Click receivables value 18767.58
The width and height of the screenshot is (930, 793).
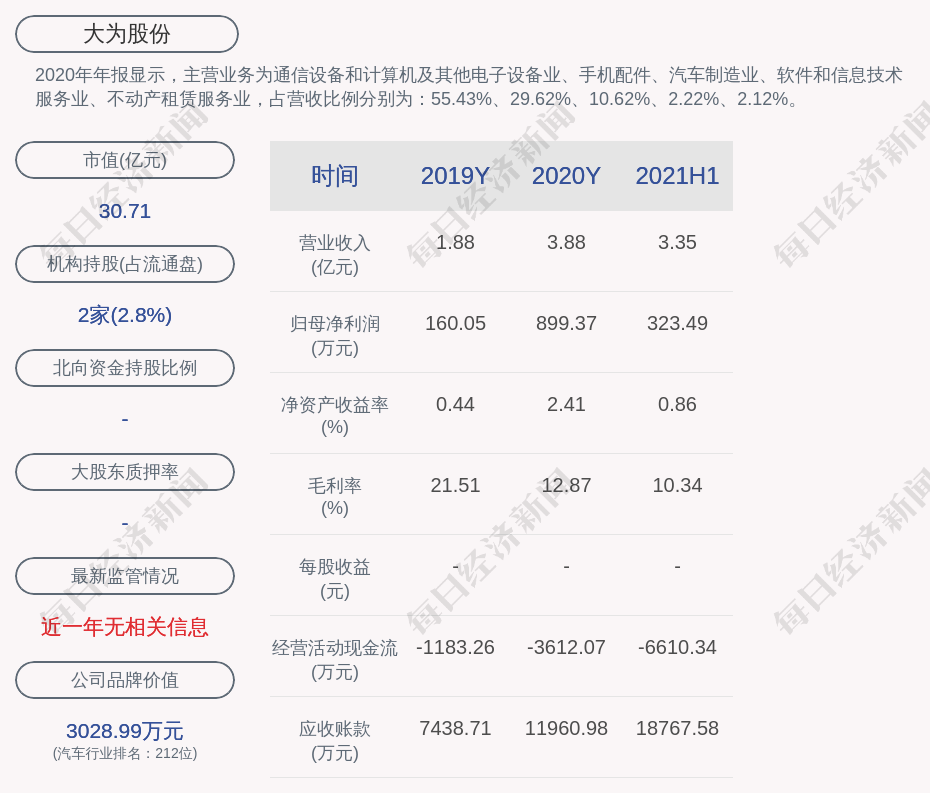(x=677, y=728)
